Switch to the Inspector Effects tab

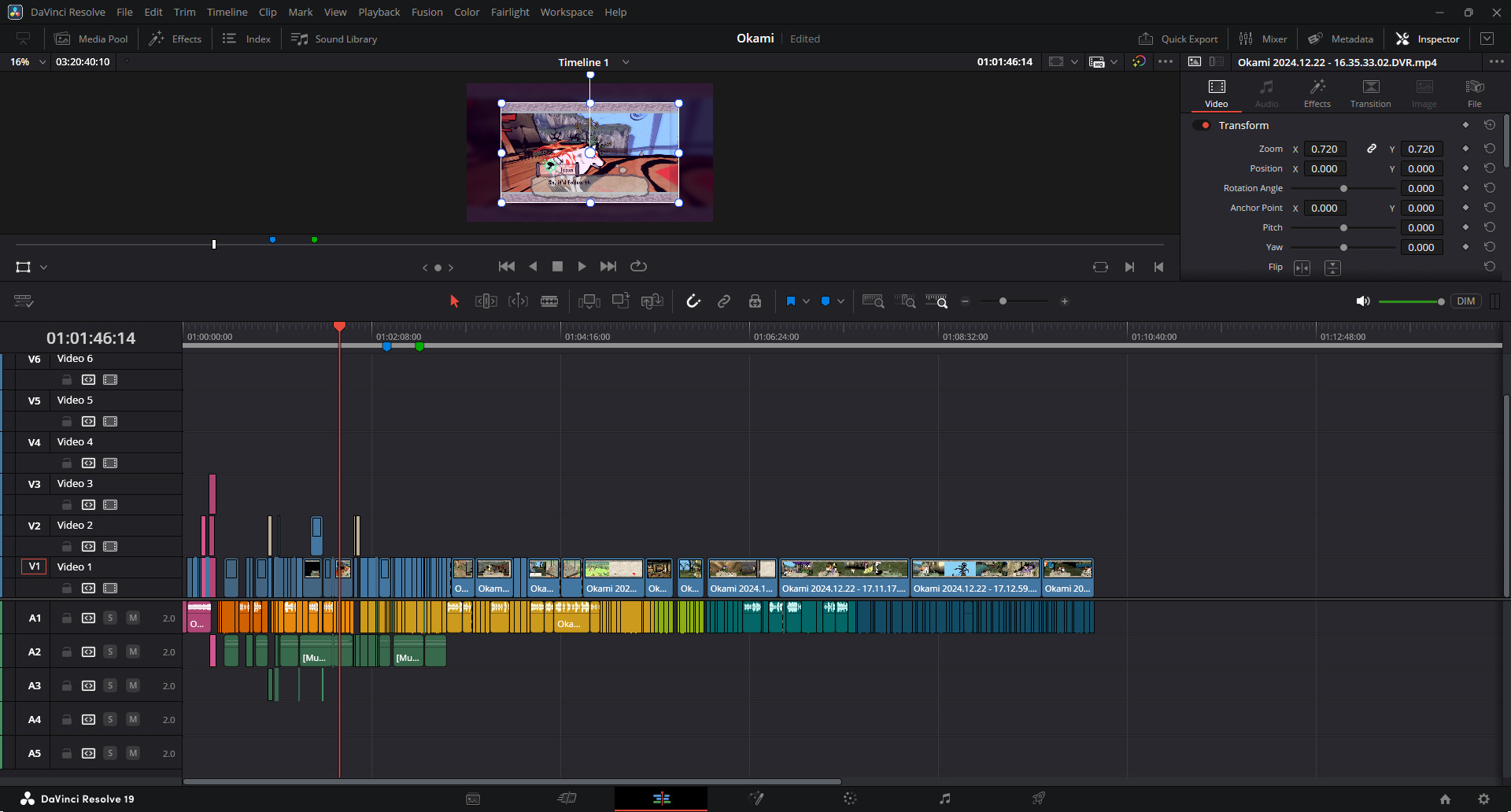1317,94
